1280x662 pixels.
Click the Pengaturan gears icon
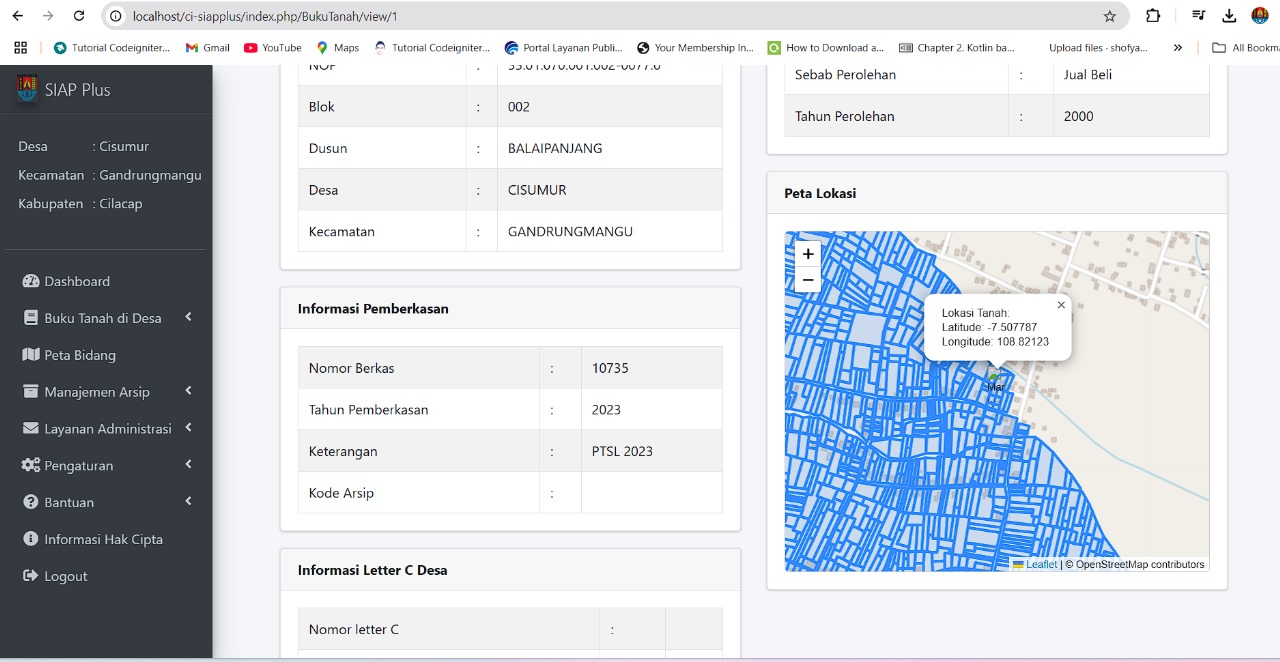(x=30, y=466)
